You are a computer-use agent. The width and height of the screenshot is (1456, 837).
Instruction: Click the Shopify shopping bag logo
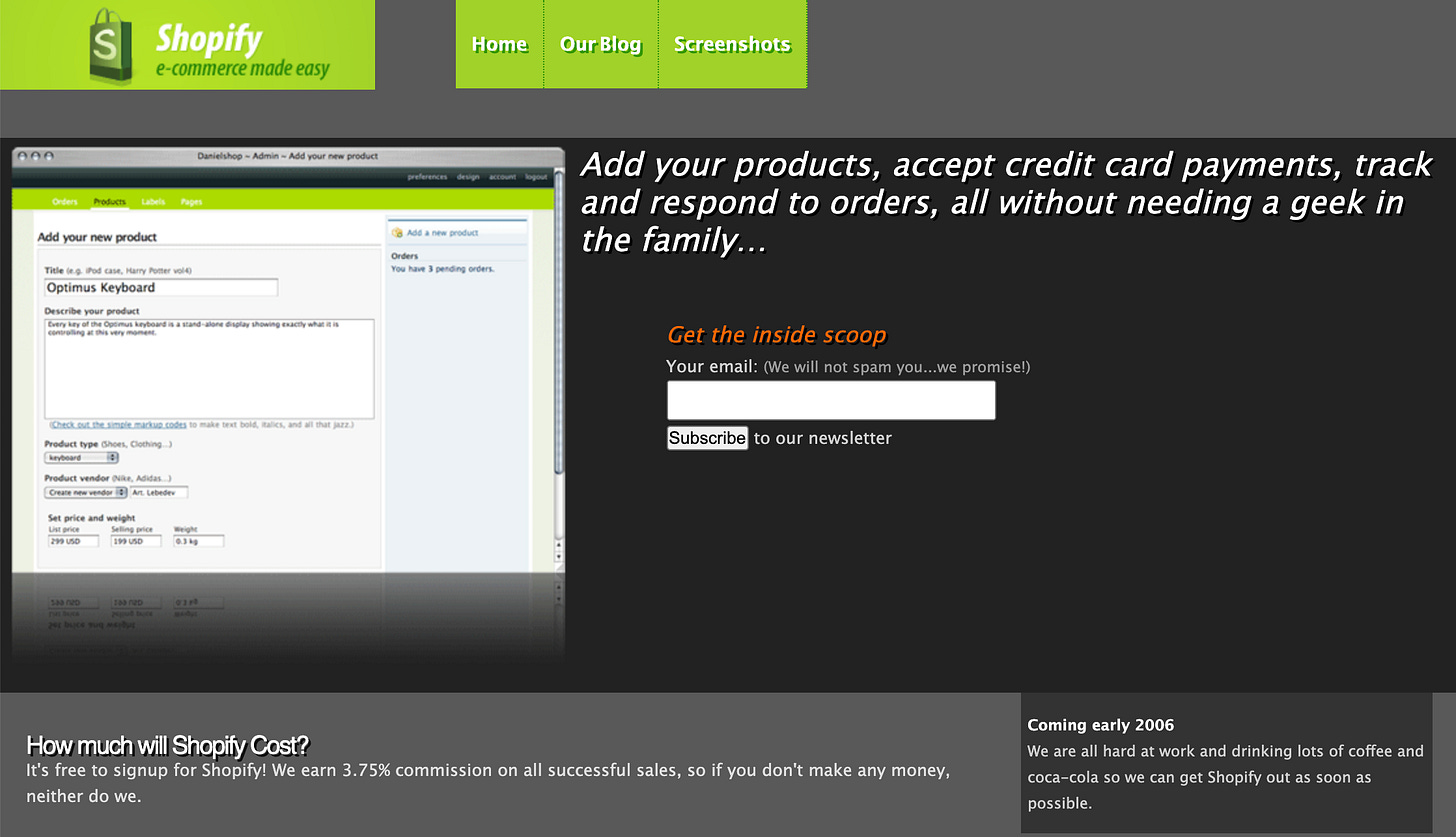pos(110,45)
